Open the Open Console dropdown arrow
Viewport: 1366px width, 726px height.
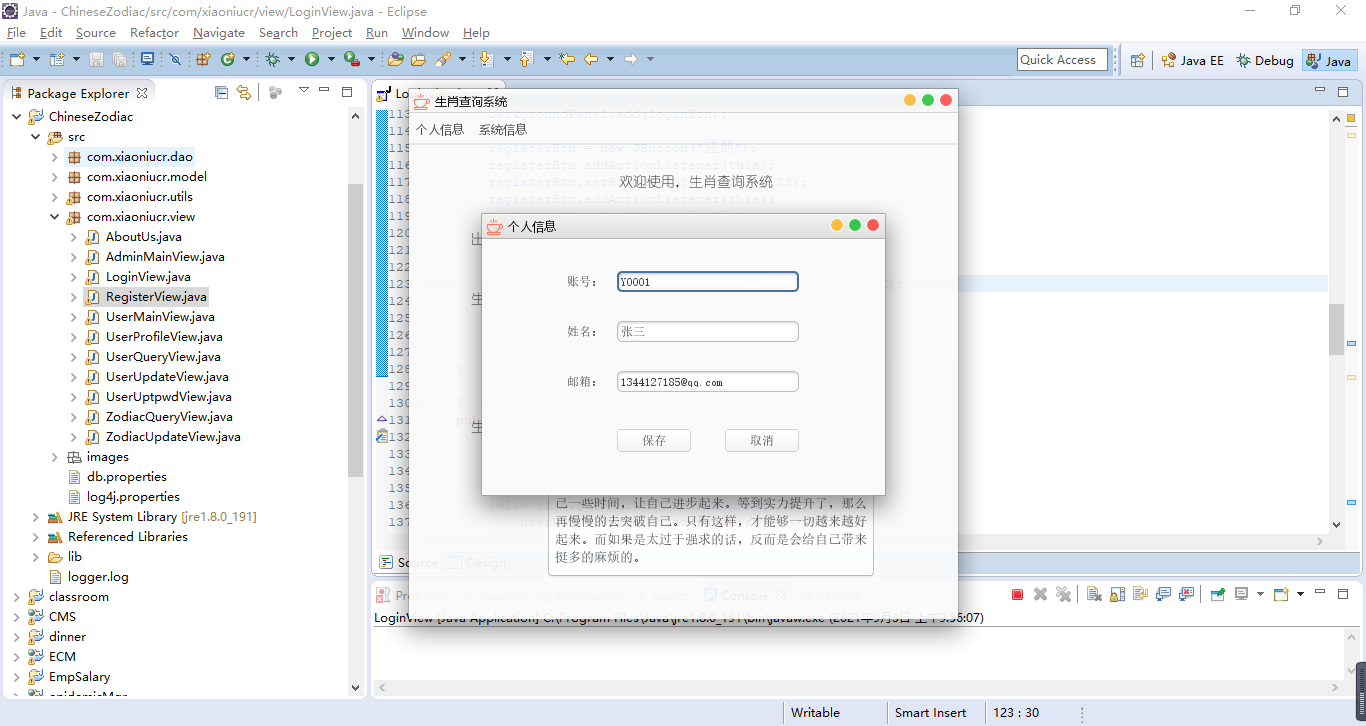click(x=1300, y=594)
